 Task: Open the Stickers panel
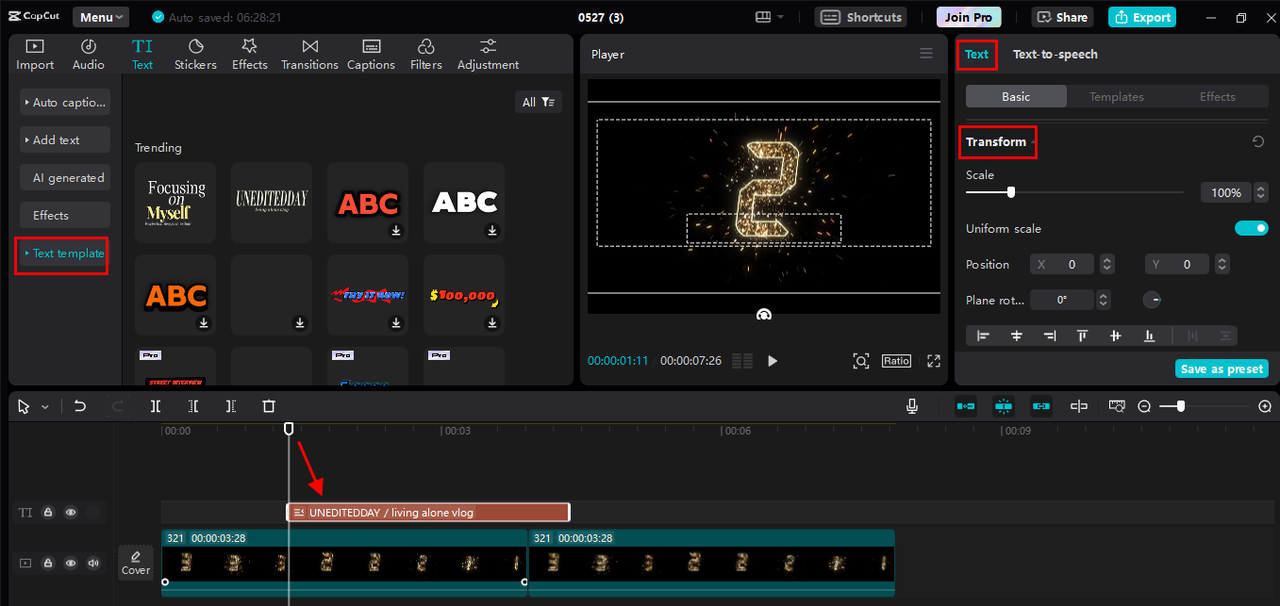pos(195,54)
